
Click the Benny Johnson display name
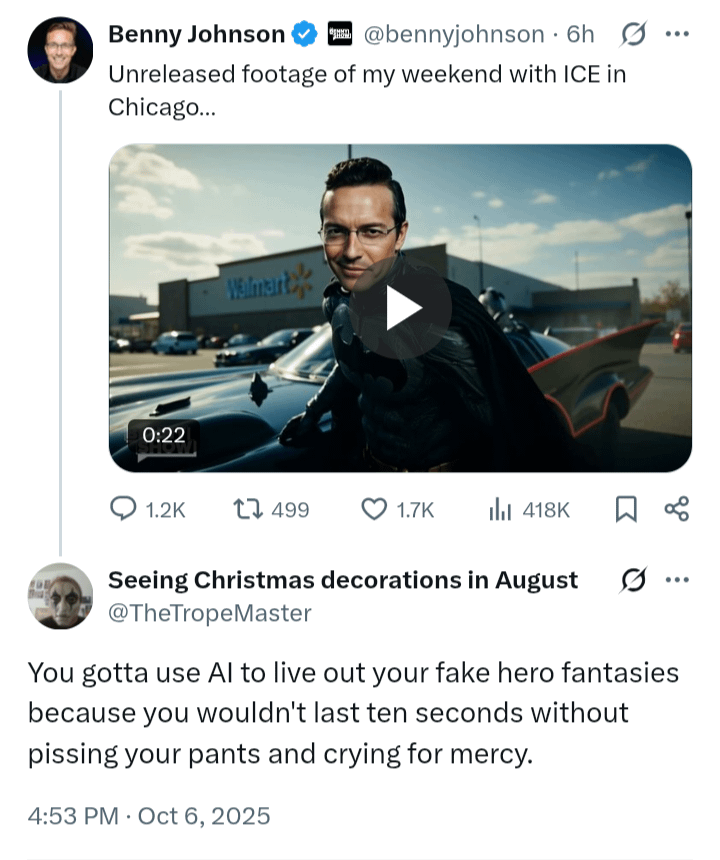coord(196,35)
